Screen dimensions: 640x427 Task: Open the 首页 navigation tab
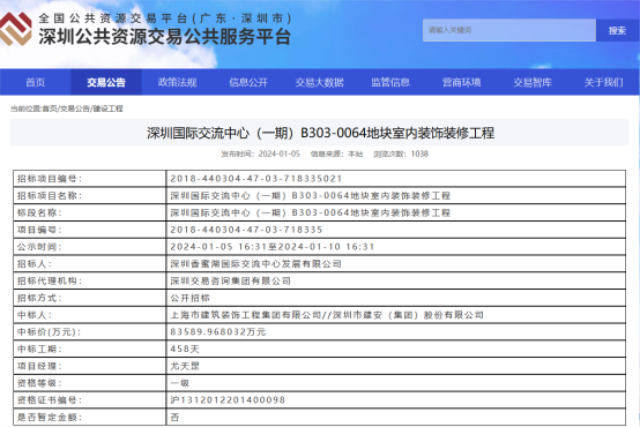(36, 82)
